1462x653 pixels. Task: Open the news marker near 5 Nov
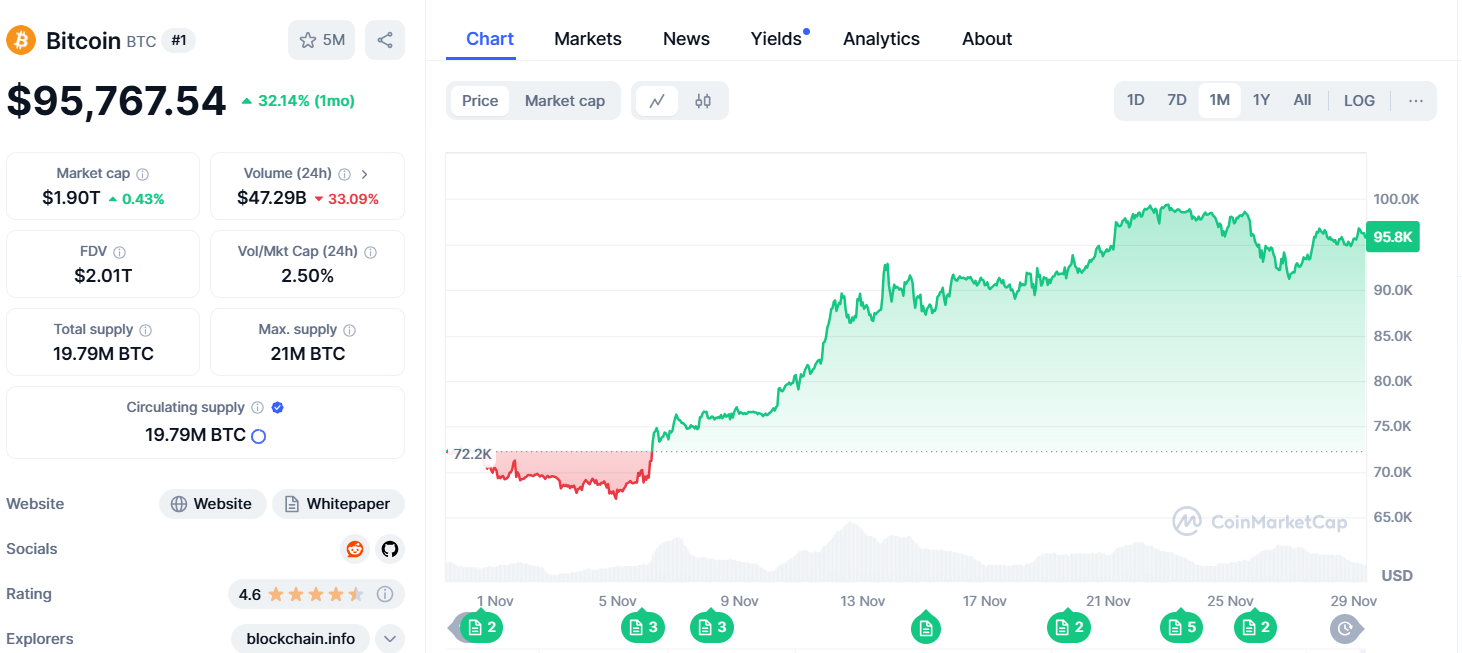pyautogui.click(x=642, y=627)
